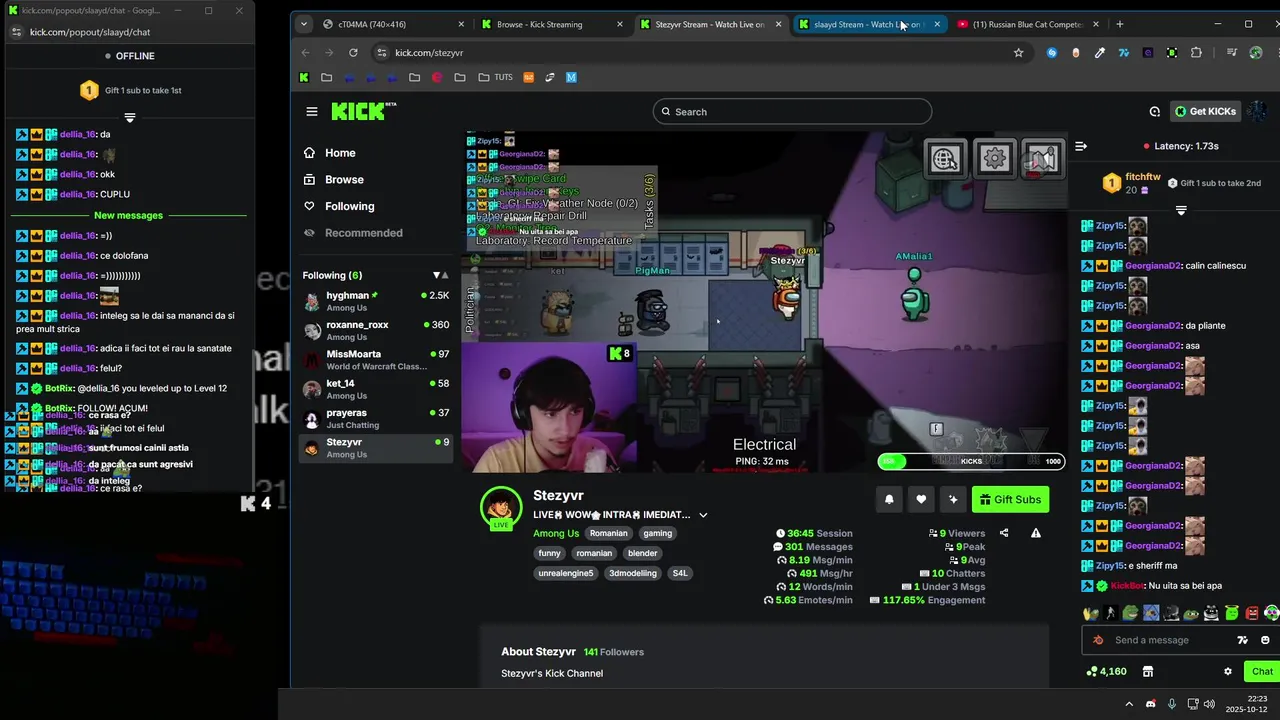Viewport: 1280px width, 720px height.
Task: Click the 7TV icon in message box
Action: (1243, 640)
